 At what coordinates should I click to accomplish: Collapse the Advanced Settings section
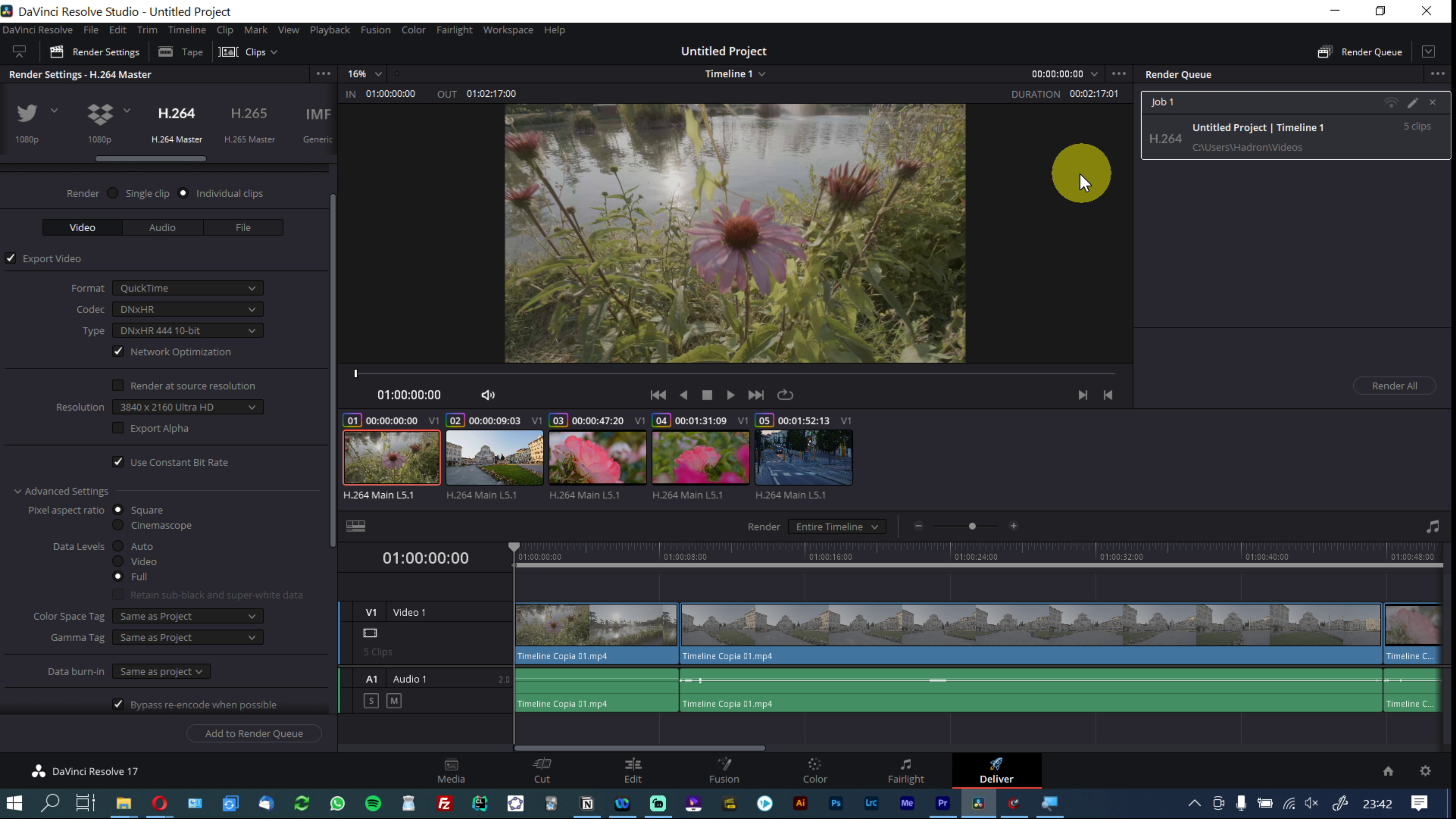pos(17,491)
